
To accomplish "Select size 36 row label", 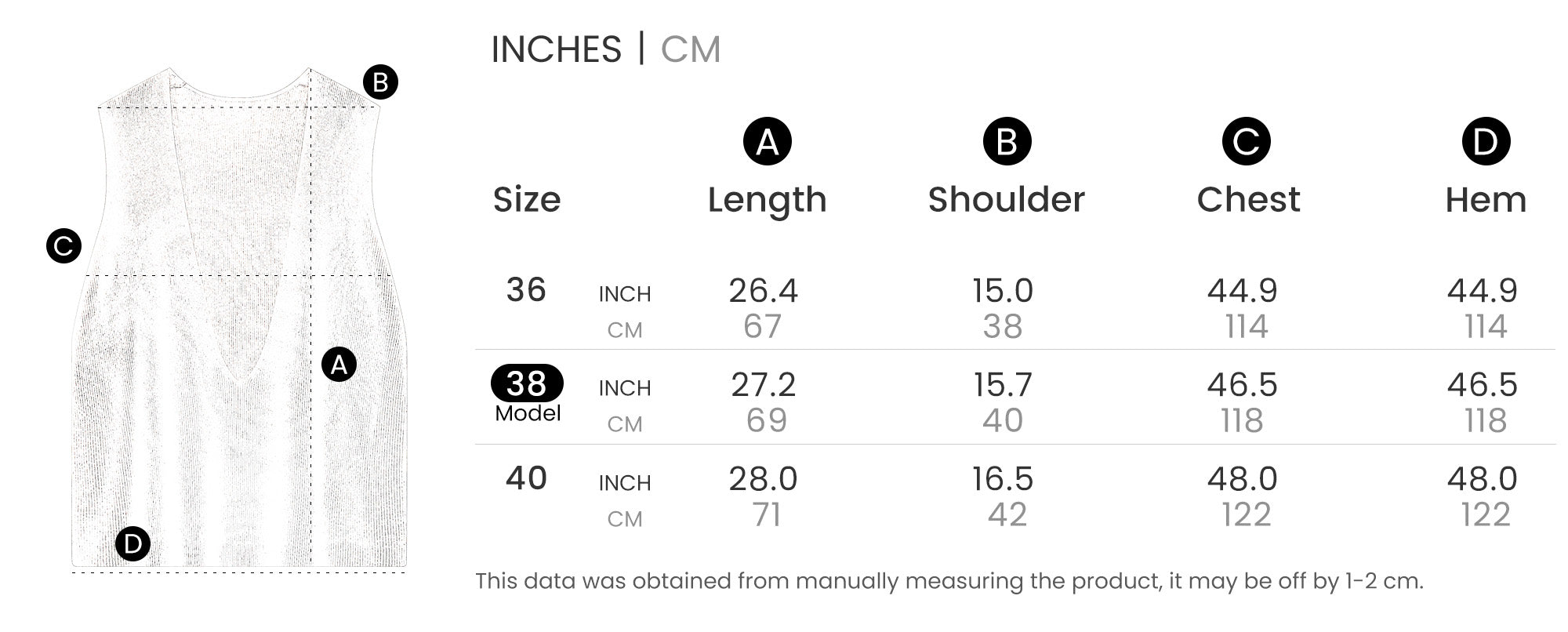I will 526,290.
